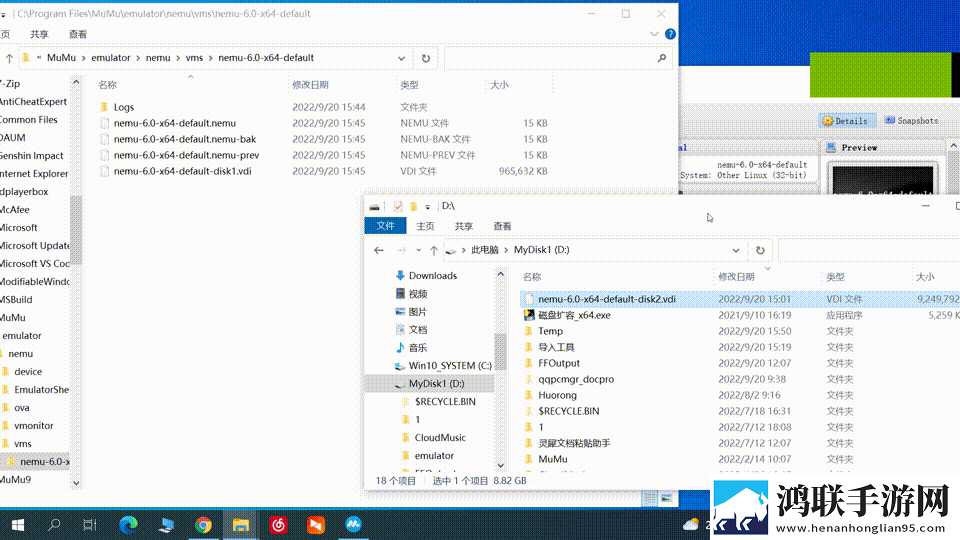The height and width of the screenshot is (540, 960).
Task: Click properties icon in D: quick access toolbar
Action: [x=398, y=206]
